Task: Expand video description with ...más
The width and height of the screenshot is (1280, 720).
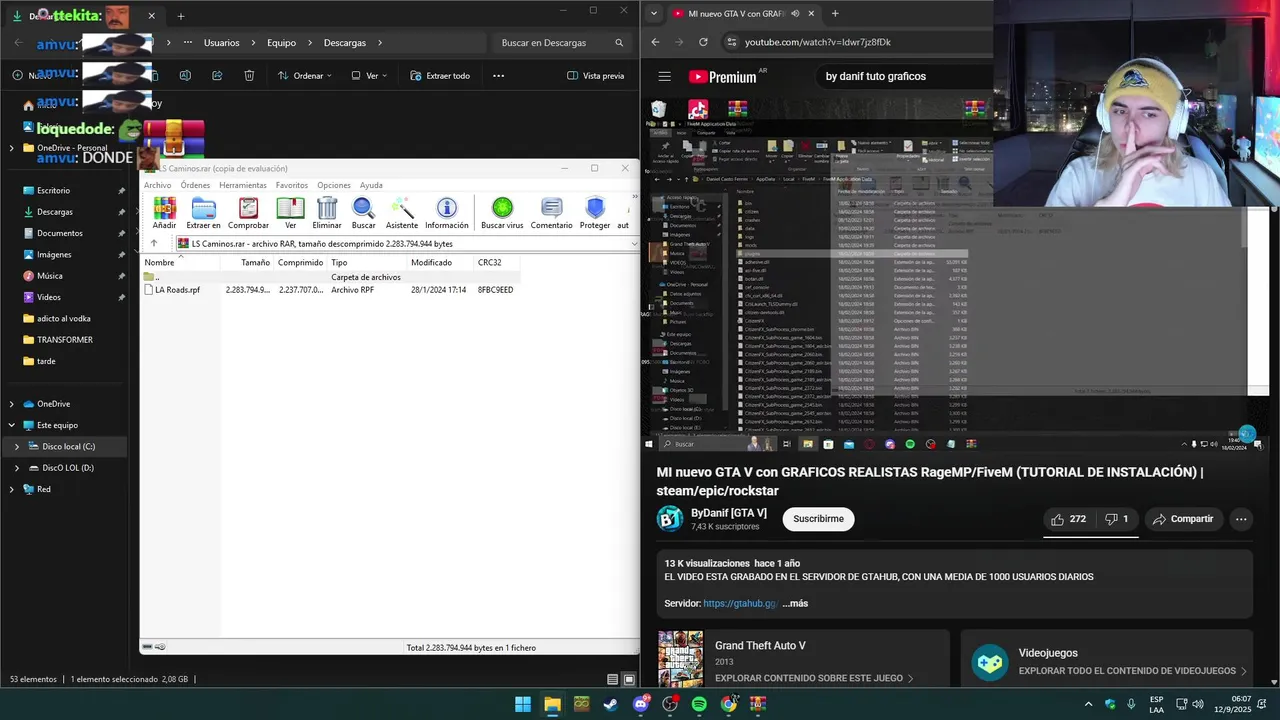Action: pyautogui.click(x=795, y=603)
